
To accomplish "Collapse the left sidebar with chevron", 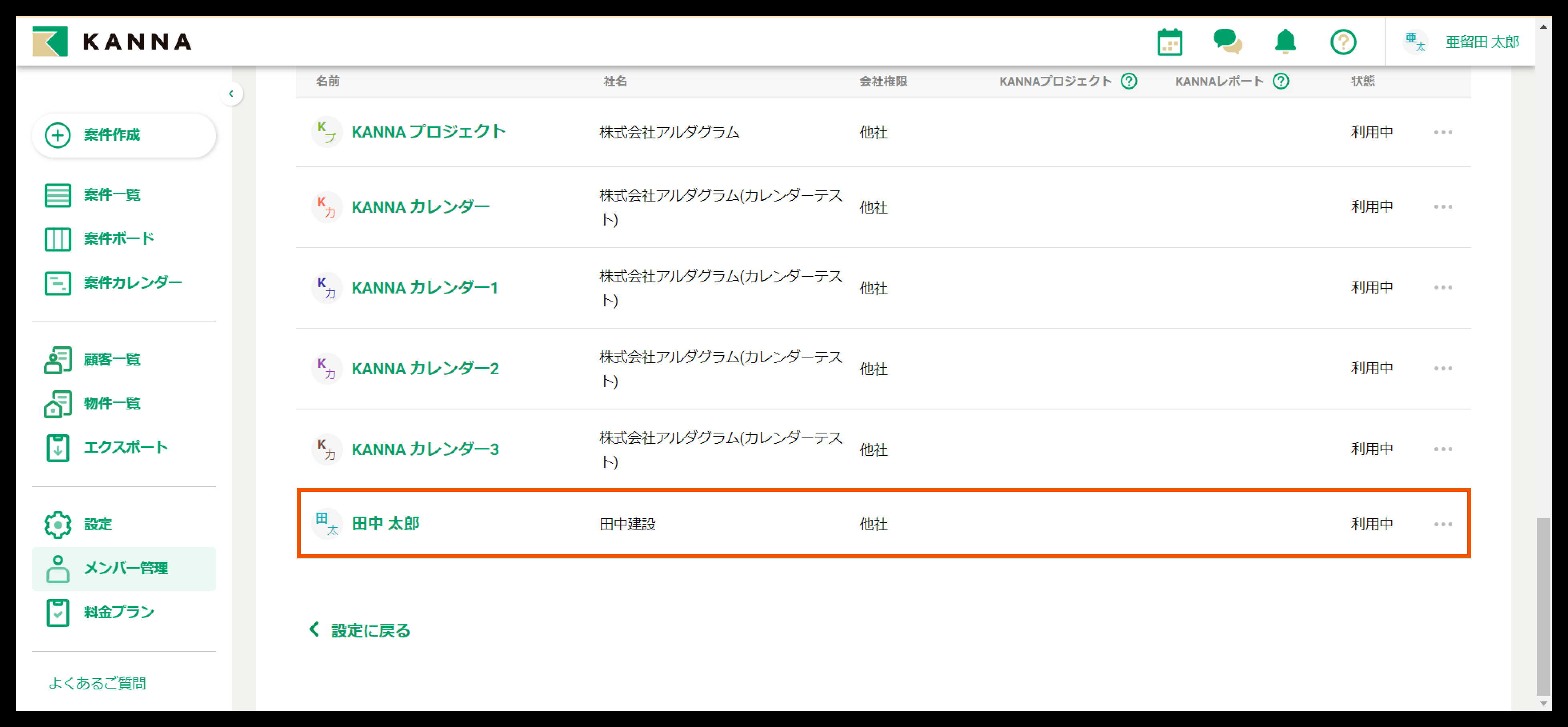I will 231,94.
